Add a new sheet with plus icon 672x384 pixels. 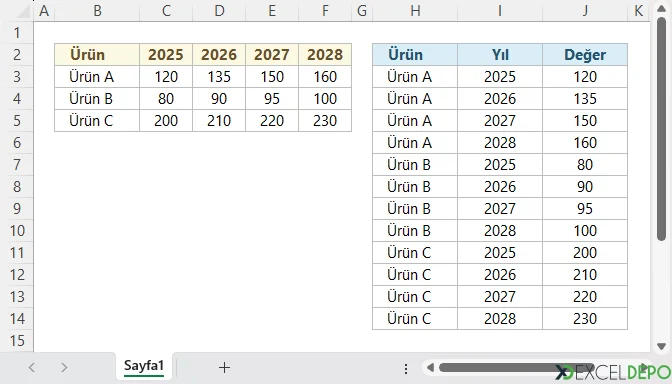coord(224,367)
